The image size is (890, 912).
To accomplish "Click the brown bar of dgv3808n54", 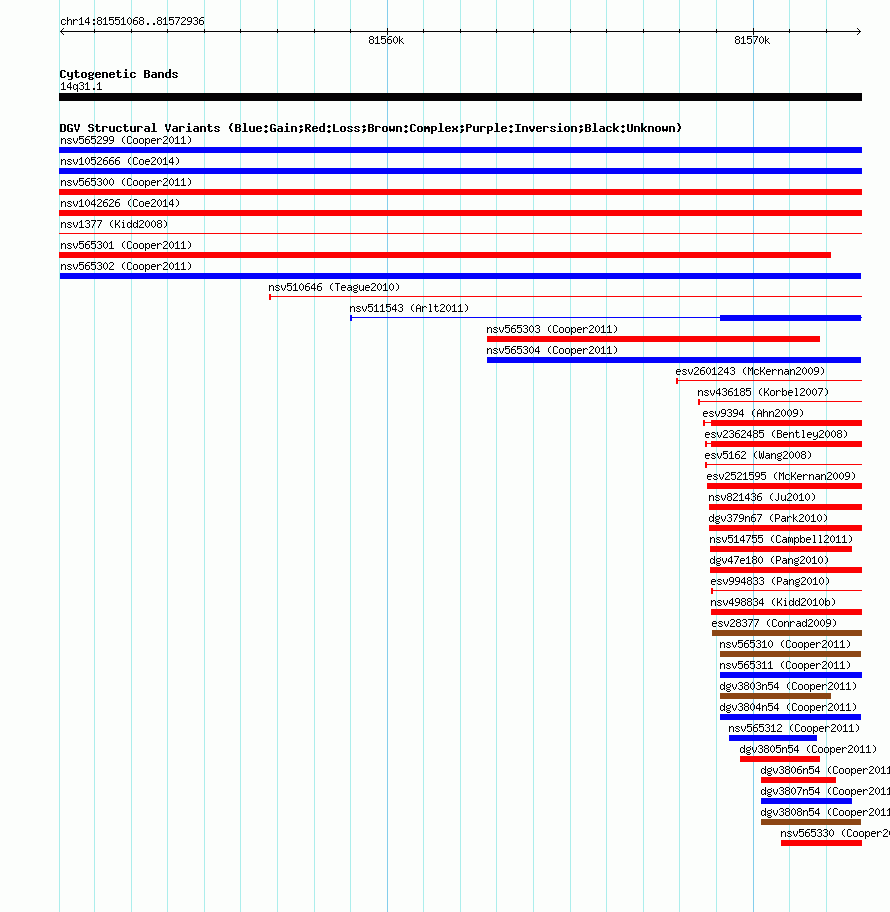I will [x=811, y=822].
